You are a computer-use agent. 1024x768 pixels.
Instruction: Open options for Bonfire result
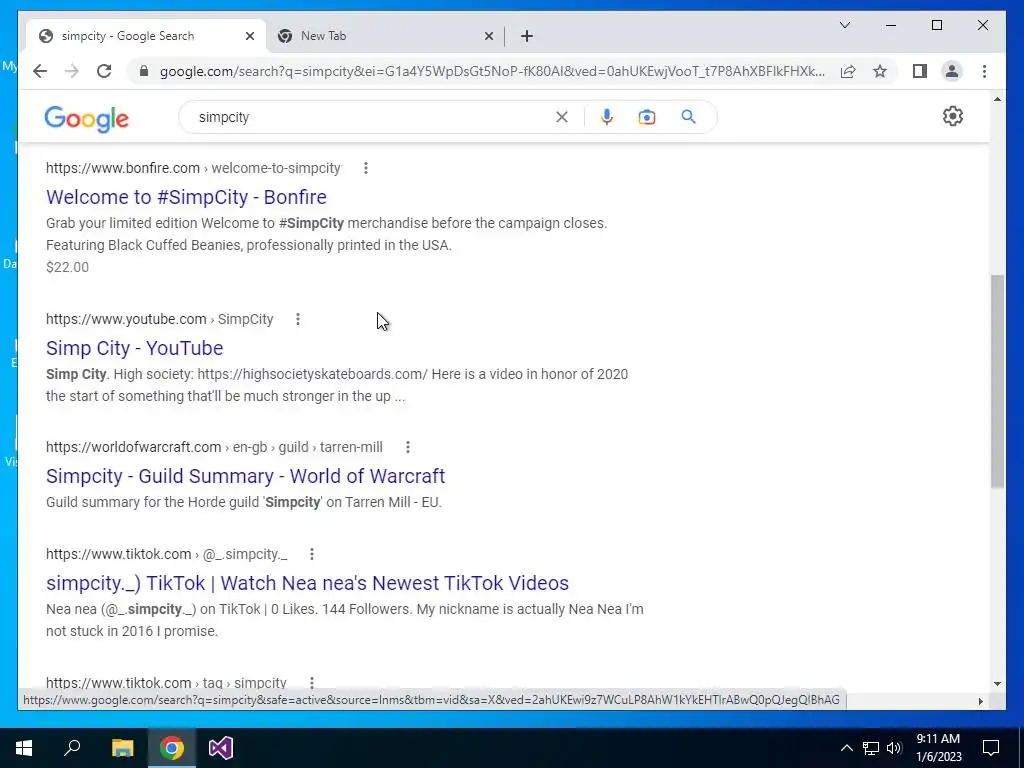366,168
